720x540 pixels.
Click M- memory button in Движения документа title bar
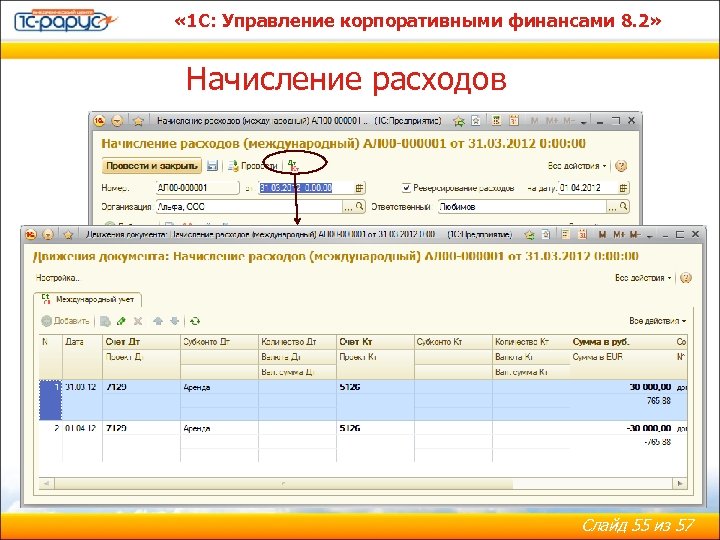tap(635, 235)
